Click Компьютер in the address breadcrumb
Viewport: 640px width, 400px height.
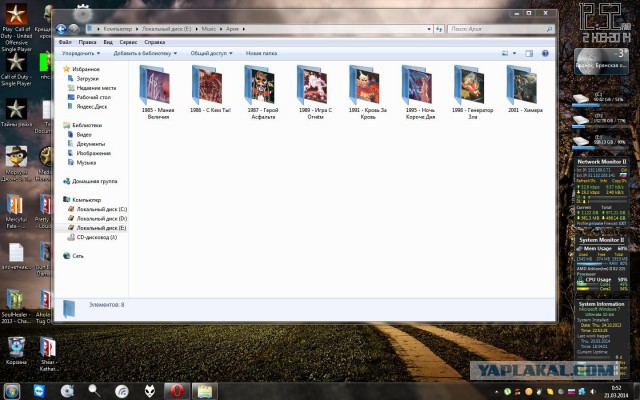click(x=118, y=29)
